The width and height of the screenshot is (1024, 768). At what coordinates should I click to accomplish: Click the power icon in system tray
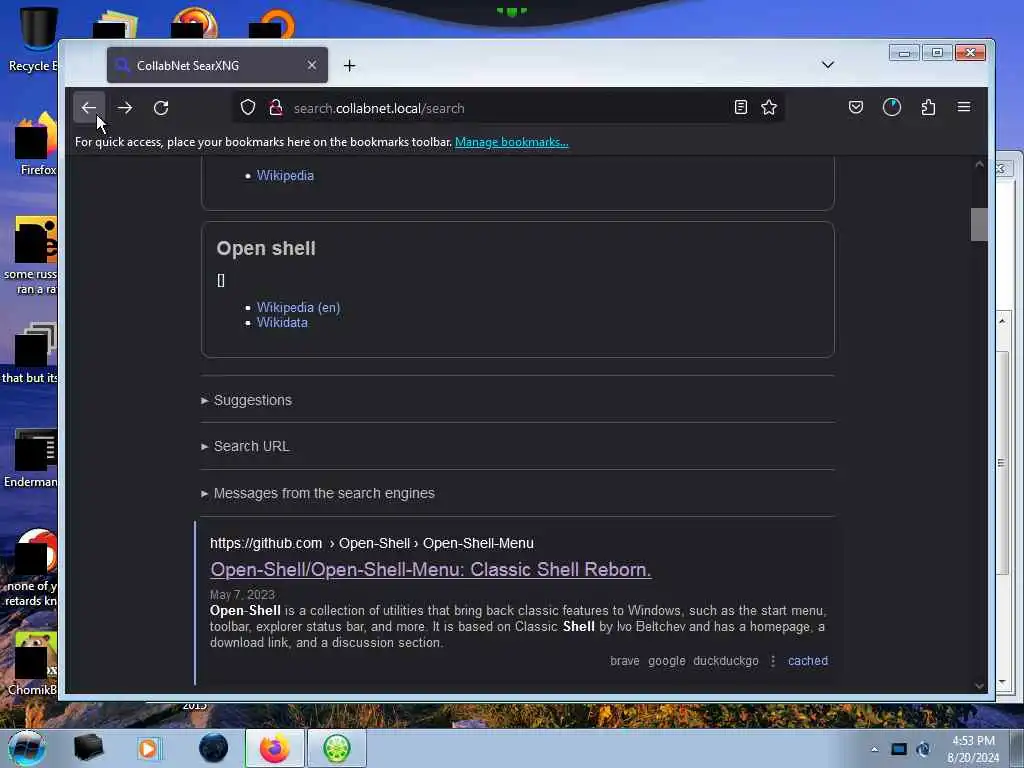pos(923,749)
